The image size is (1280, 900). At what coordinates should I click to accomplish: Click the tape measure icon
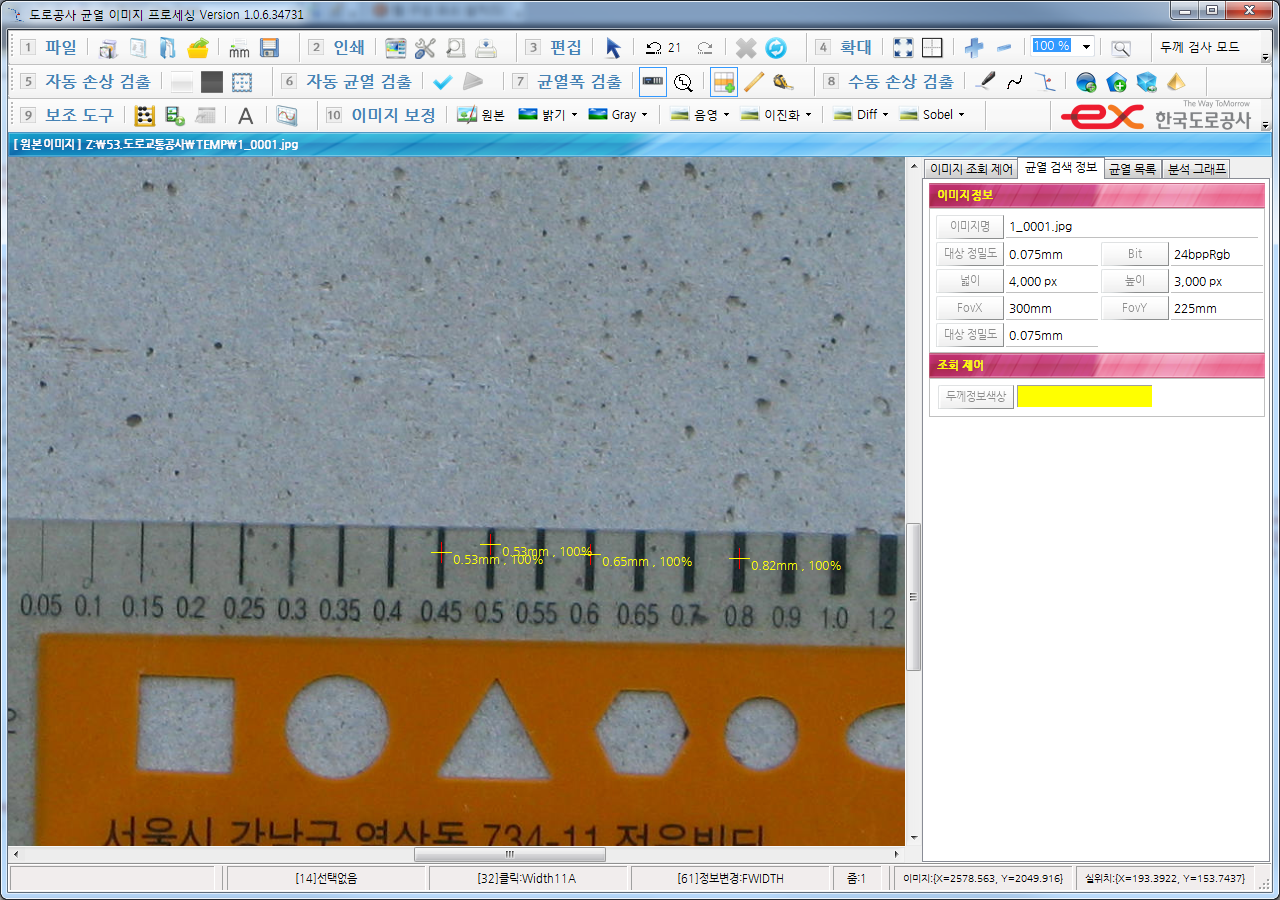pyautogui.click(x=784, y=82)
